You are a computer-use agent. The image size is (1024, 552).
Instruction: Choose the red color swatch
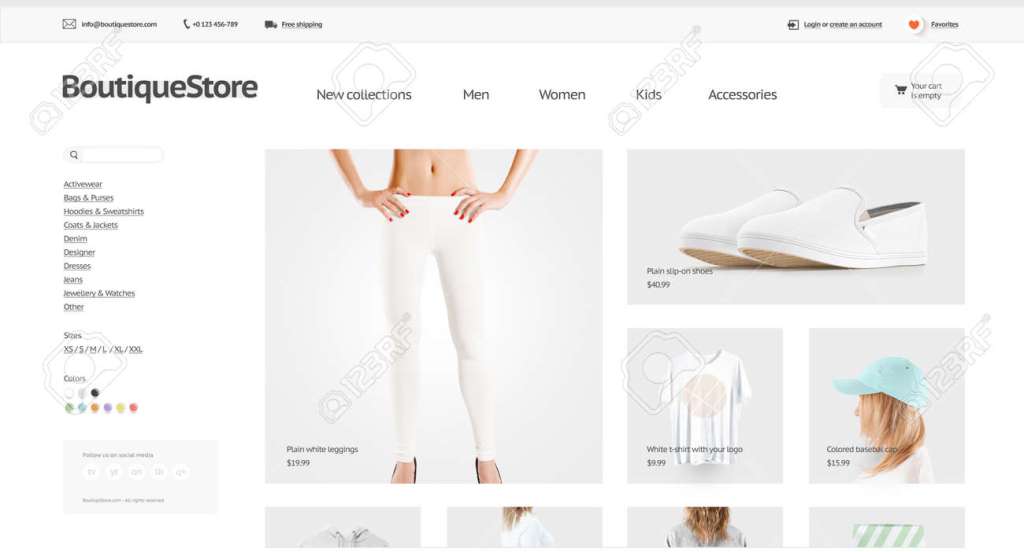pyautogui.click(x=133, y=408)
